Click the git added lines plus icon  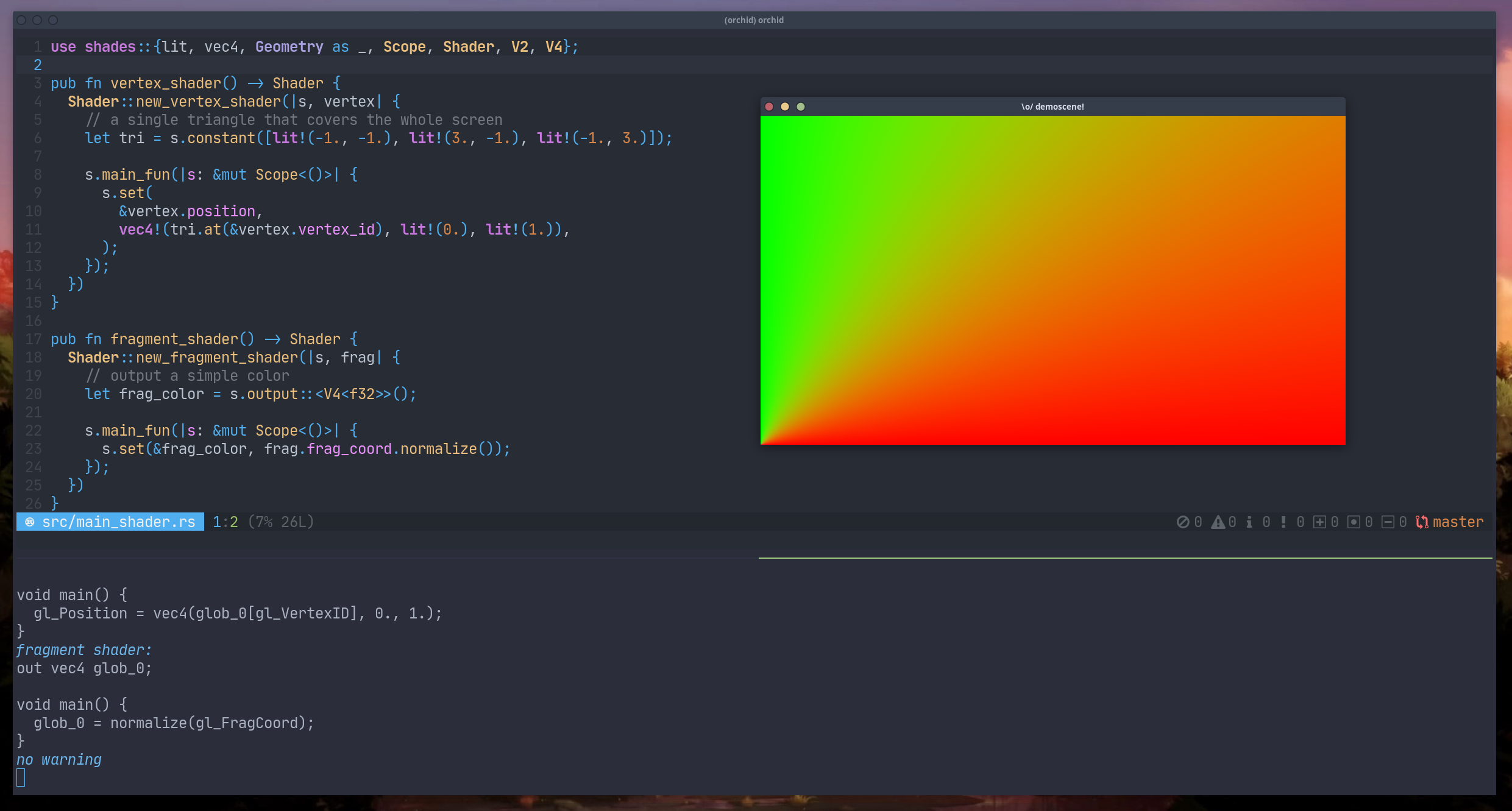point(1319,522)
